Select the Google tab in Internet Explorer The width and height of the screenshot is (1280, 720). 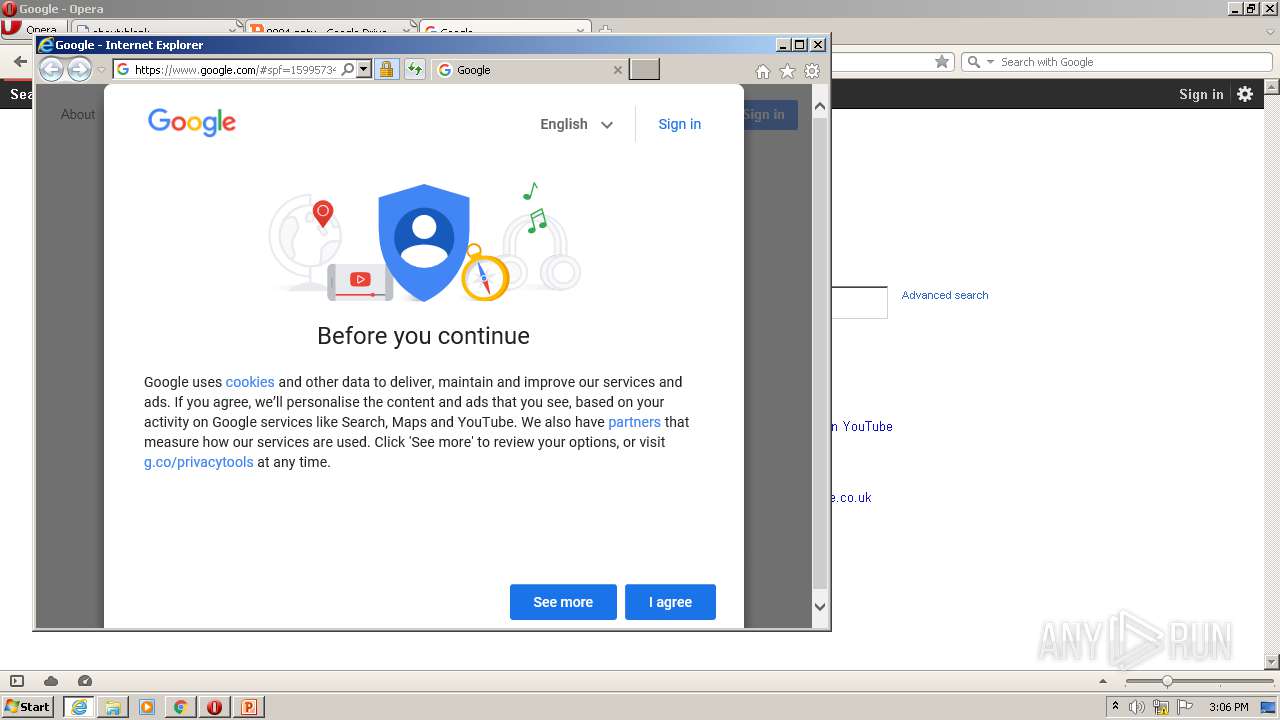click(x=530, y=70)
